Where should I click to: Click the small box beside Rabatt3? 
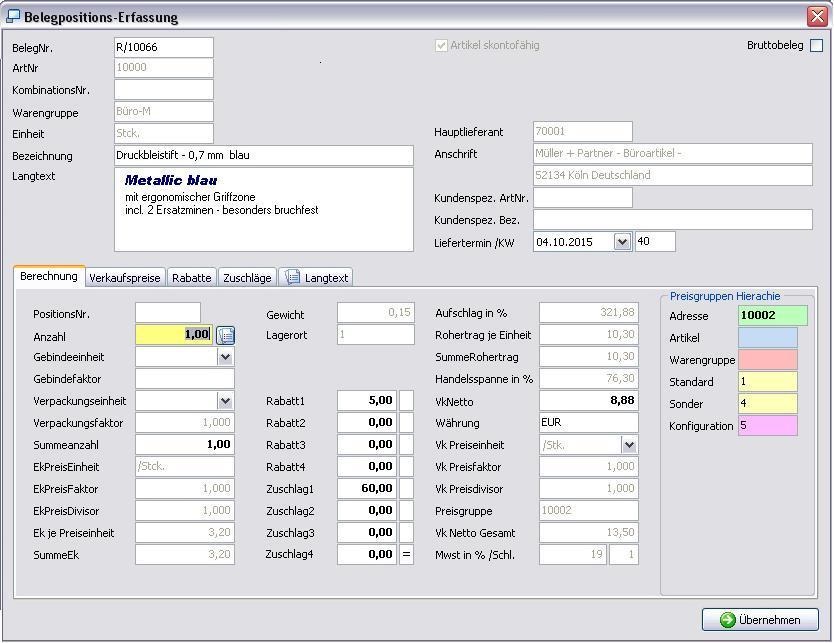(x=406, y=444)
